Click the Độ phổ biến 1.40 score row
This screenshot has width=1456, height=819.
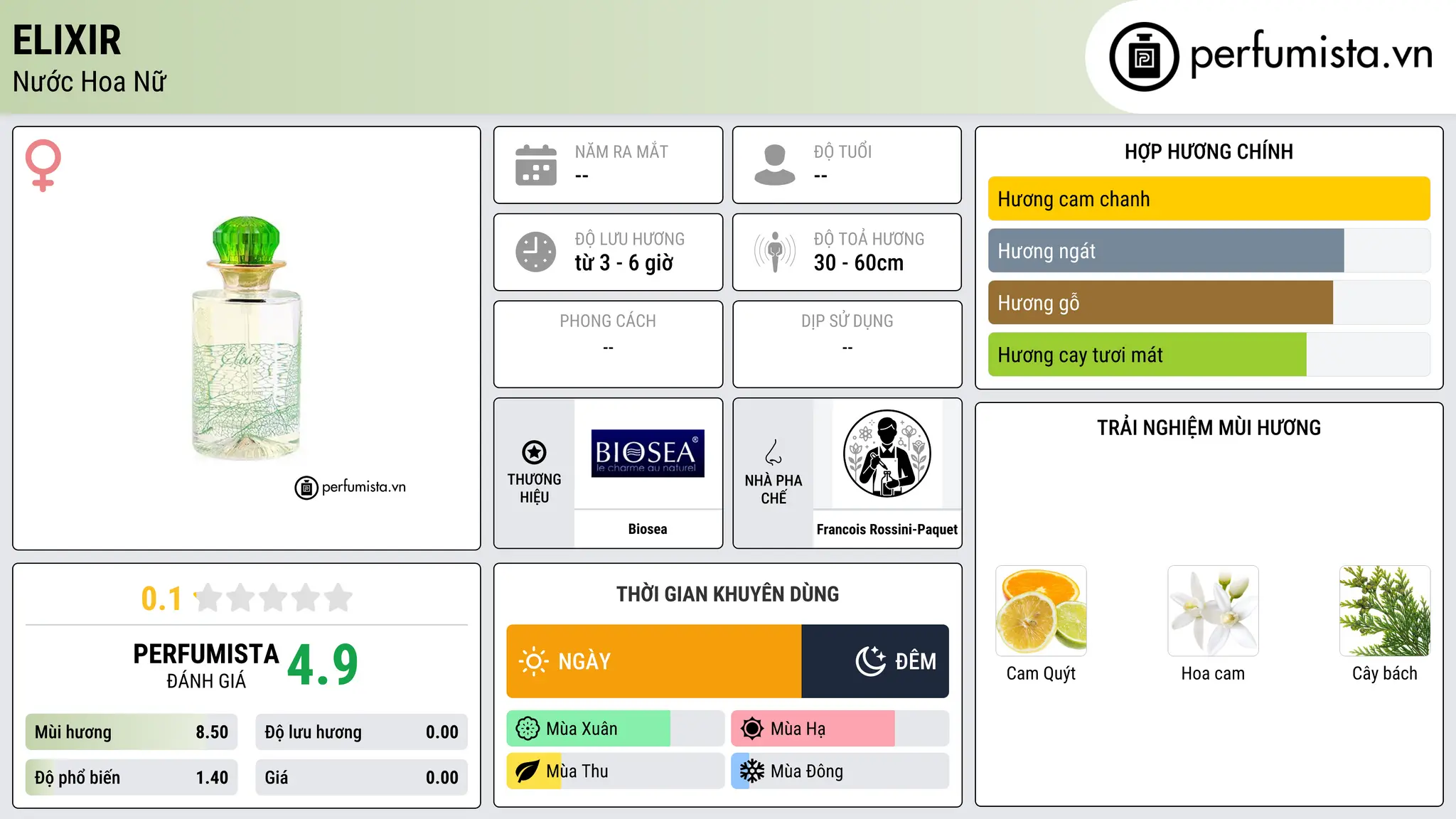(x=132, y=778)
